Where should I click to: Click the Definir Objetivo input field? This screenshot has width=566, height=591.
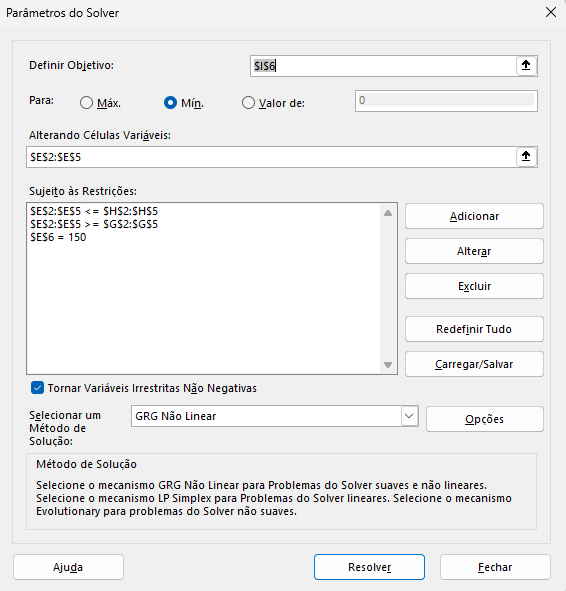tap(383, 66)
